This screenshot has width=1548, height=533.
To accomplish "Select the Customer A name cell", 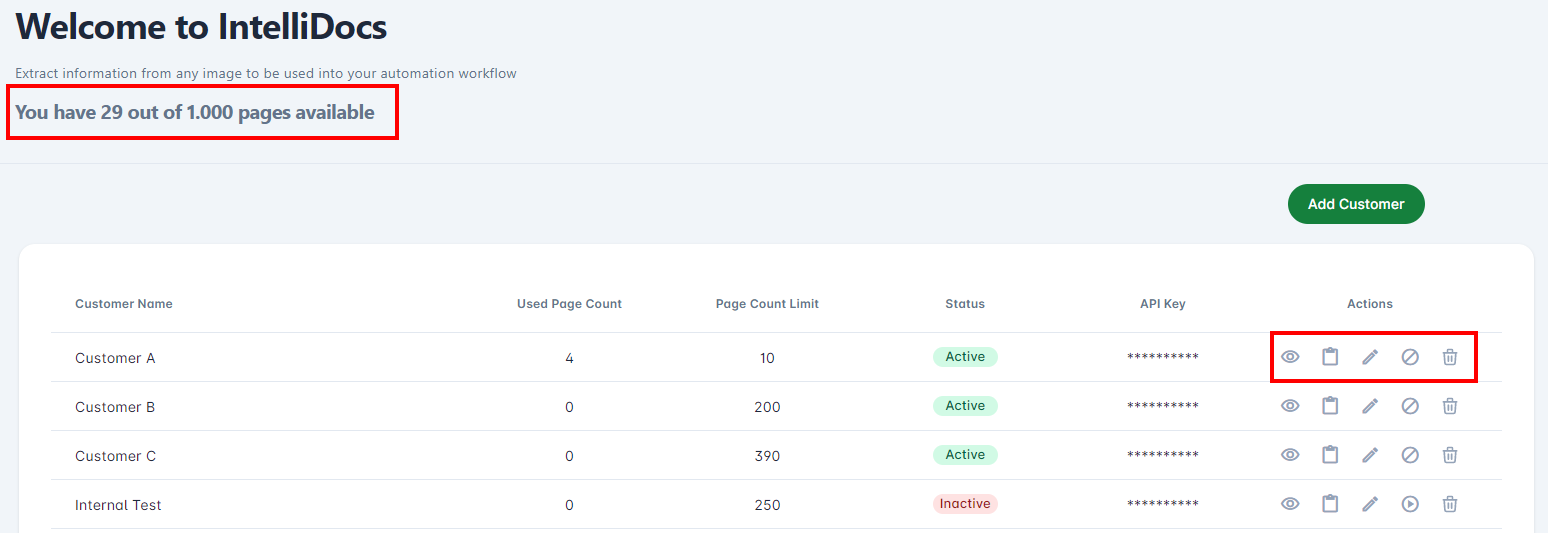I will [x=115, y=358].
